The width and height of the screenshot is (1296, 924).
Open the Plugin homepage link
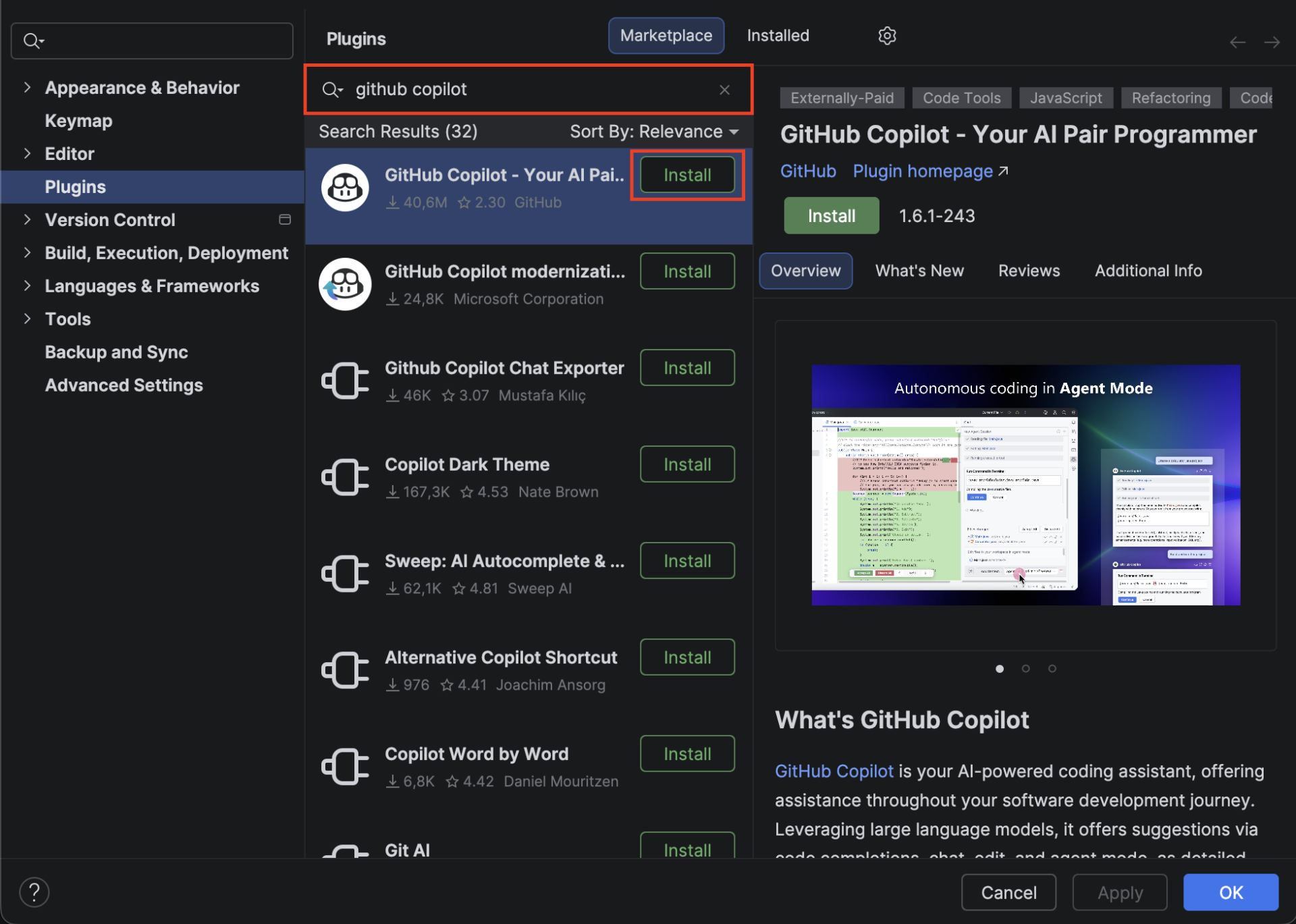[x=922, y=171]
